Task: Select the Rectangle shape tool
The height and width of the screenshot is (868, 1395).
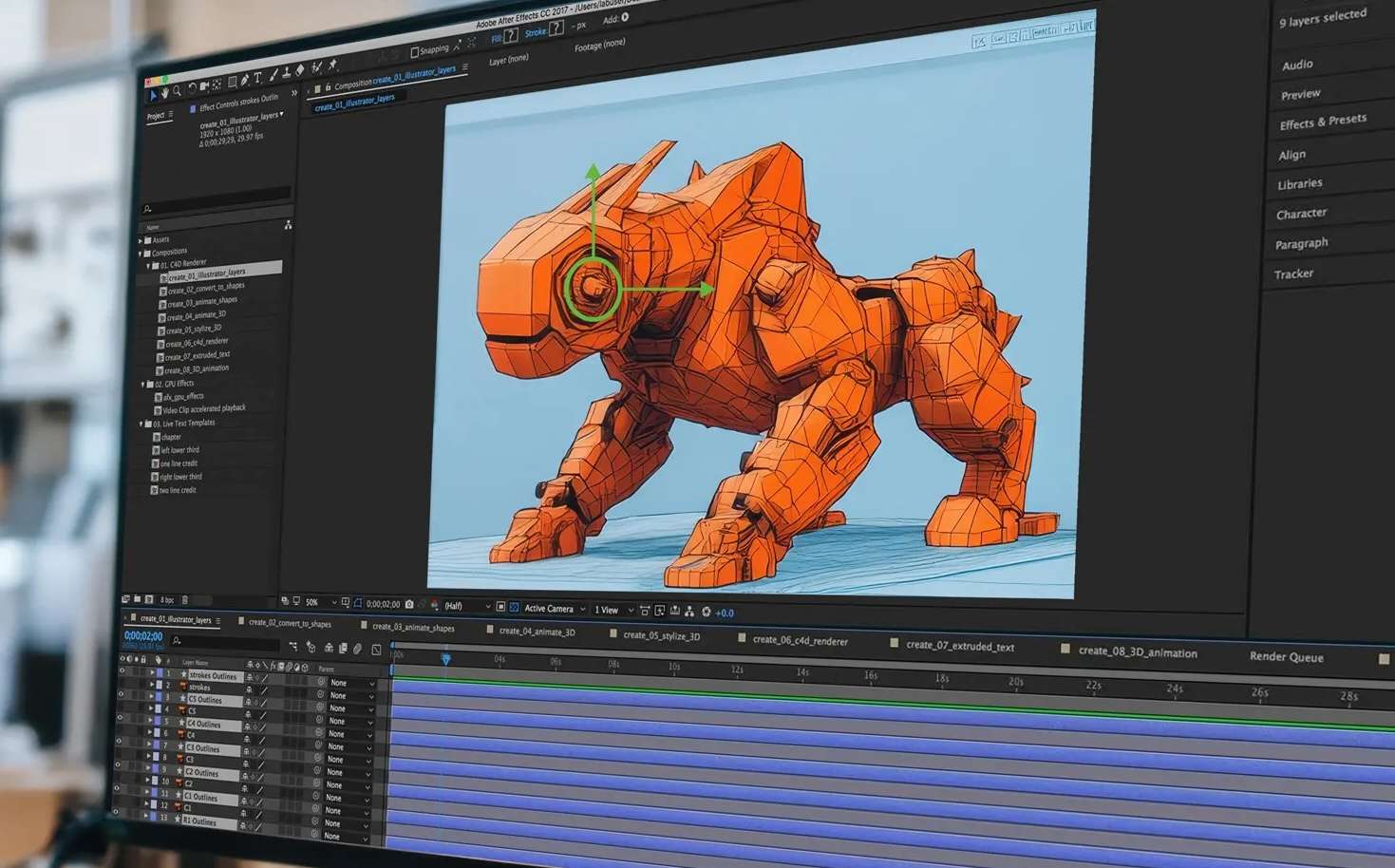Action: click(232, 81)
